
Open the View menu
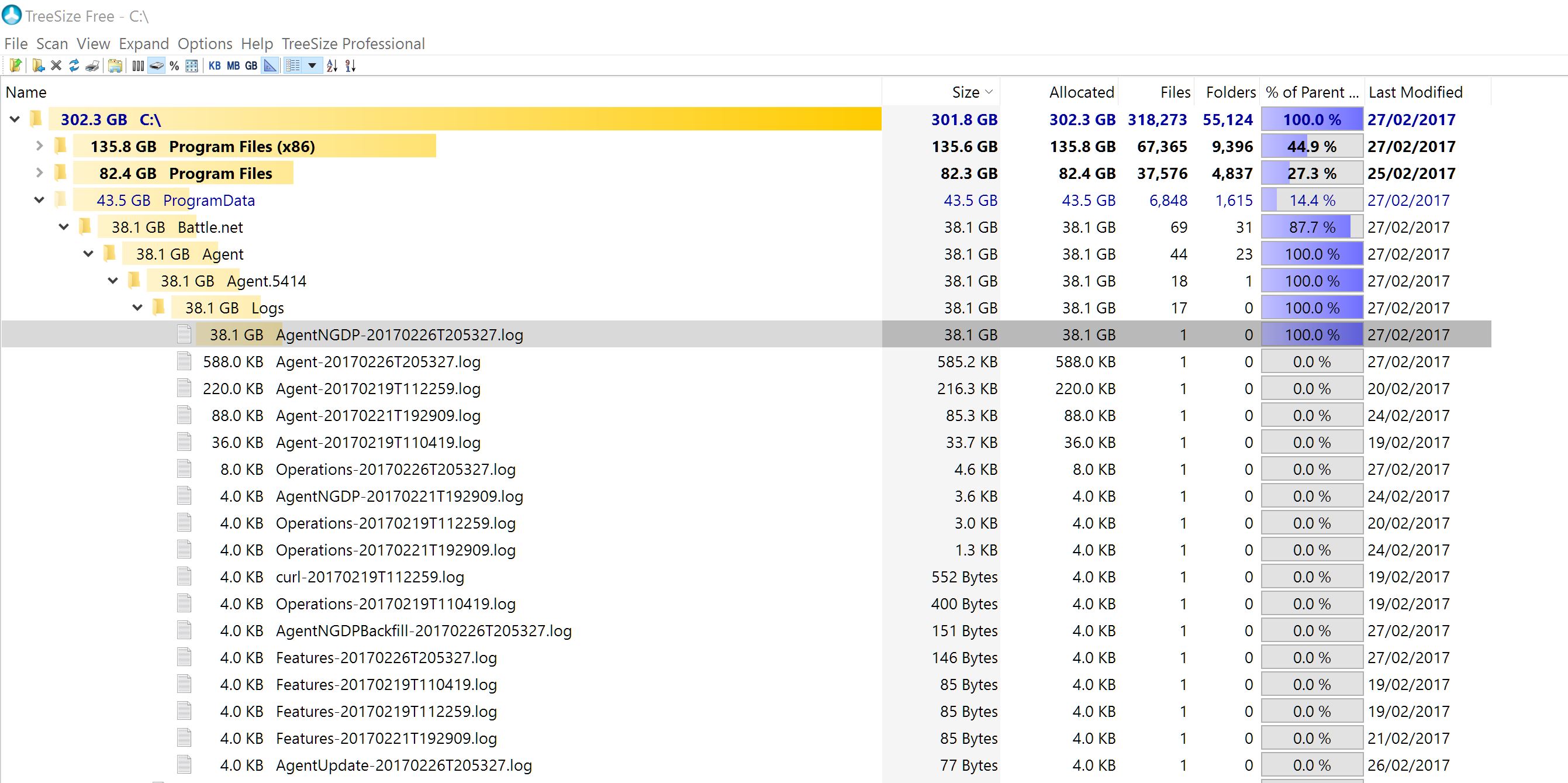click(x=93, y=44)
